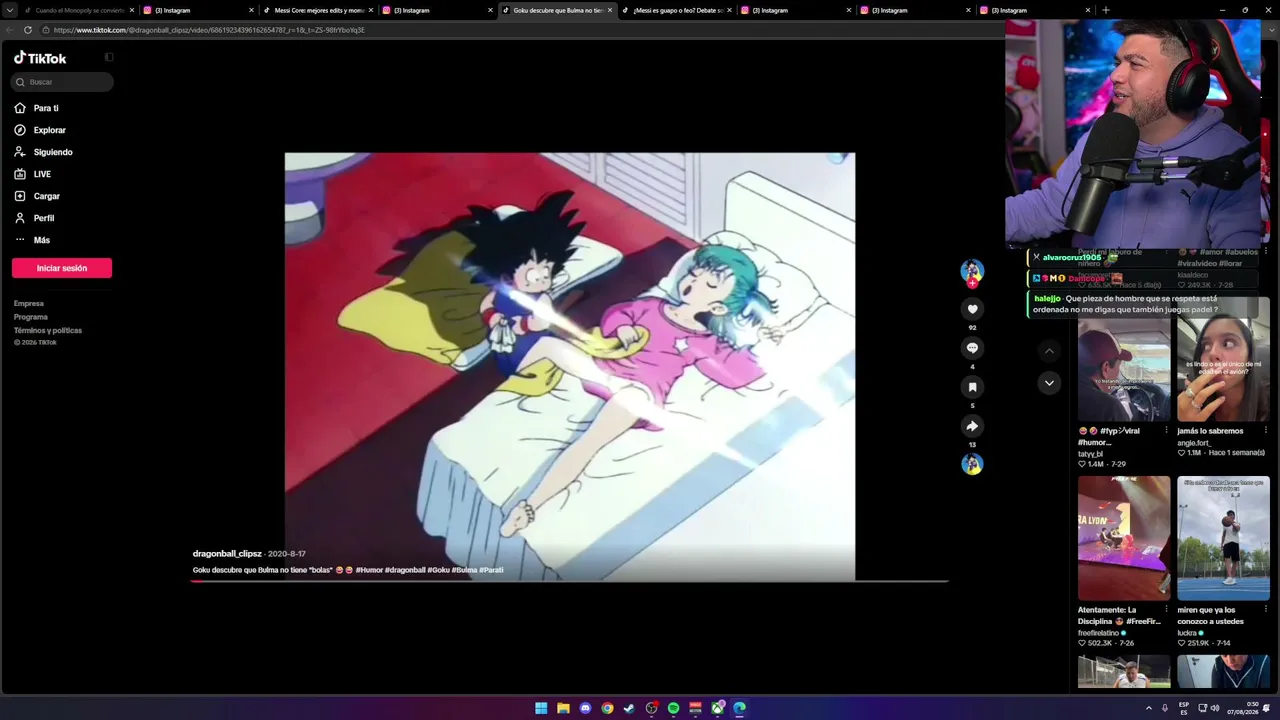
Task: Open the TikTok logo home link
Action: [x=40, y=58]
